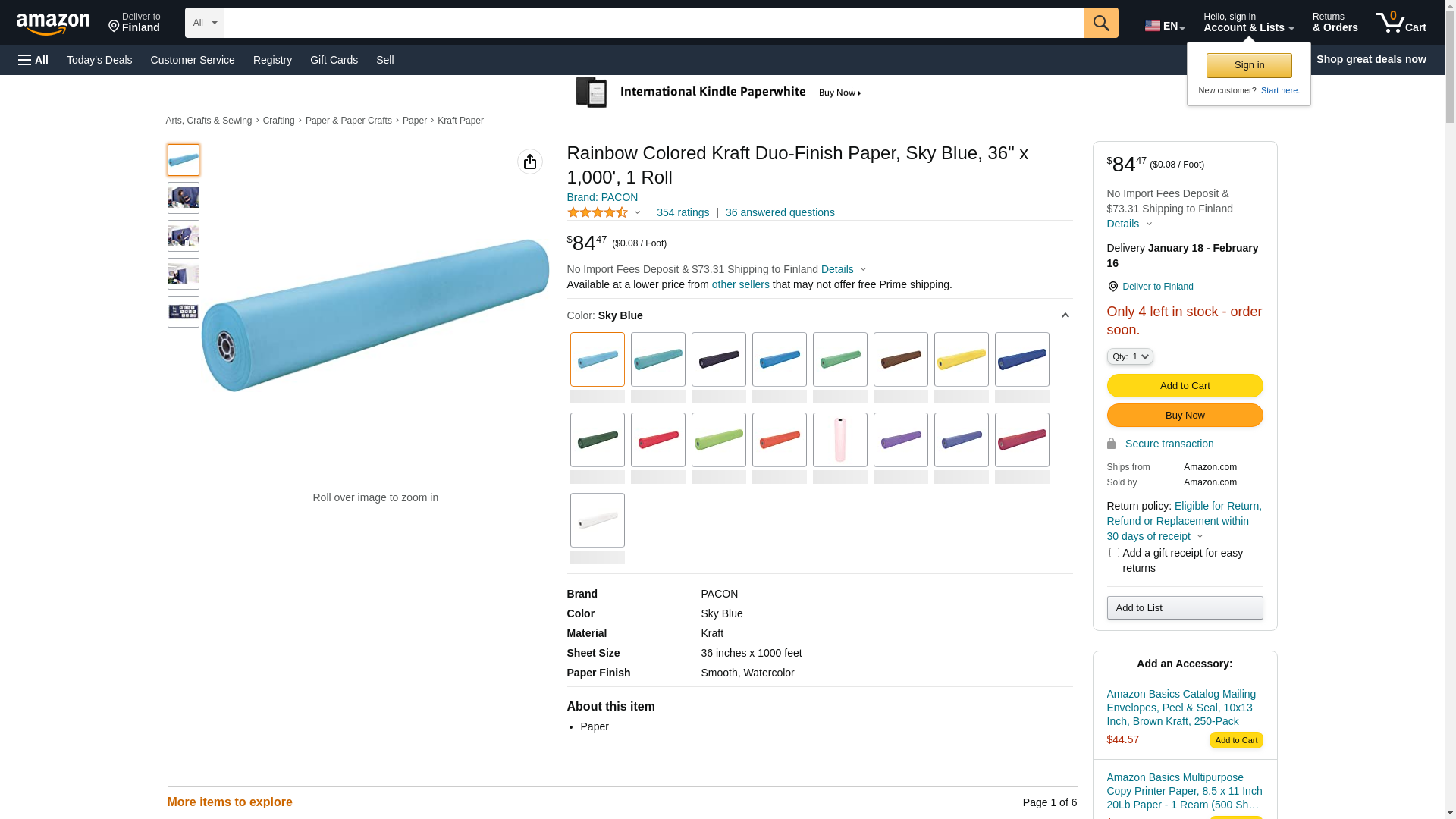Select the brown paper color swatch
The image size is (1456, 819).
tap(900, 359)
